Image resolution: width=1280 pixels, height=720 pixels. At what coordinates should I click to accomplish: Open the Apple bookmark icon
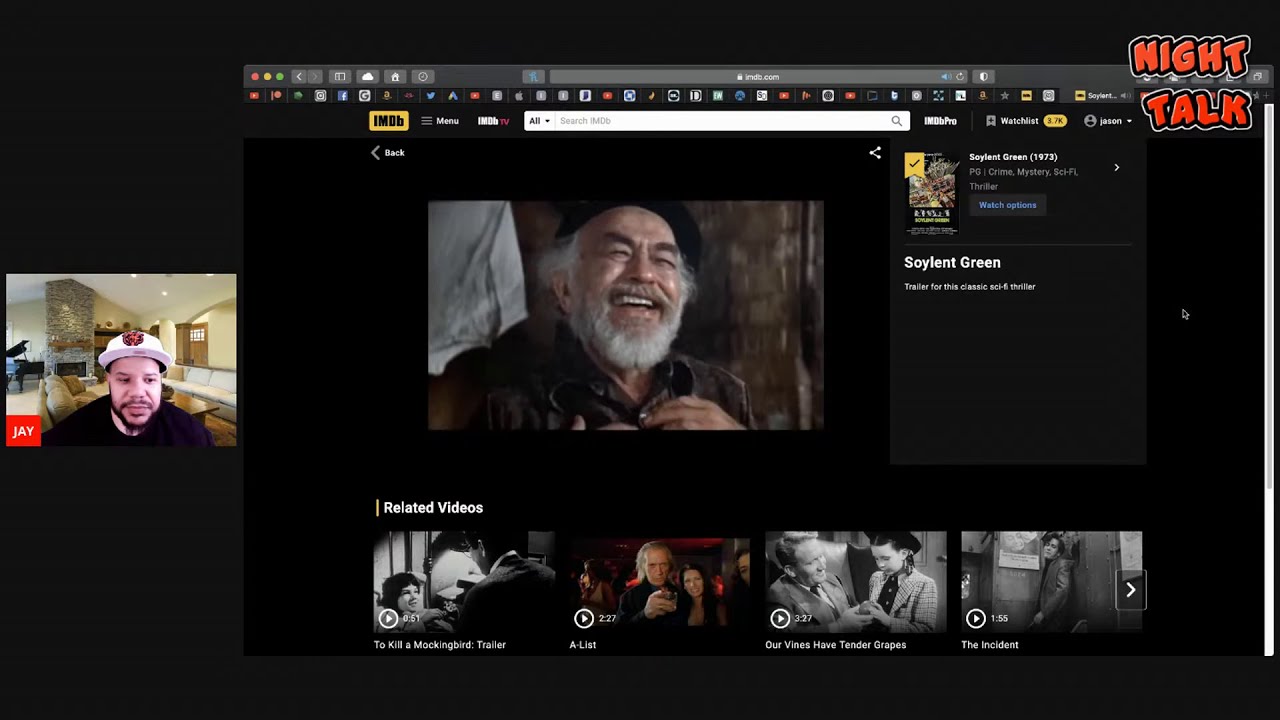pyautogui.click(x=519, y=96)
